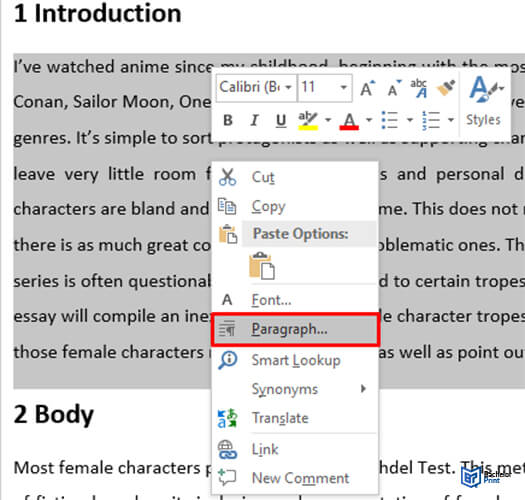The image size is (525, 500).
Task: Open Smart Lookup
Action: click(x=296, y=360)
